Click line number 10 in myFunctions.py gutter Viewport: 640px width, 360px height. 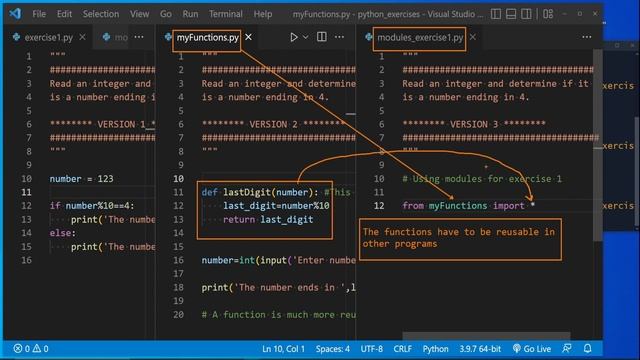click(178, 179)
